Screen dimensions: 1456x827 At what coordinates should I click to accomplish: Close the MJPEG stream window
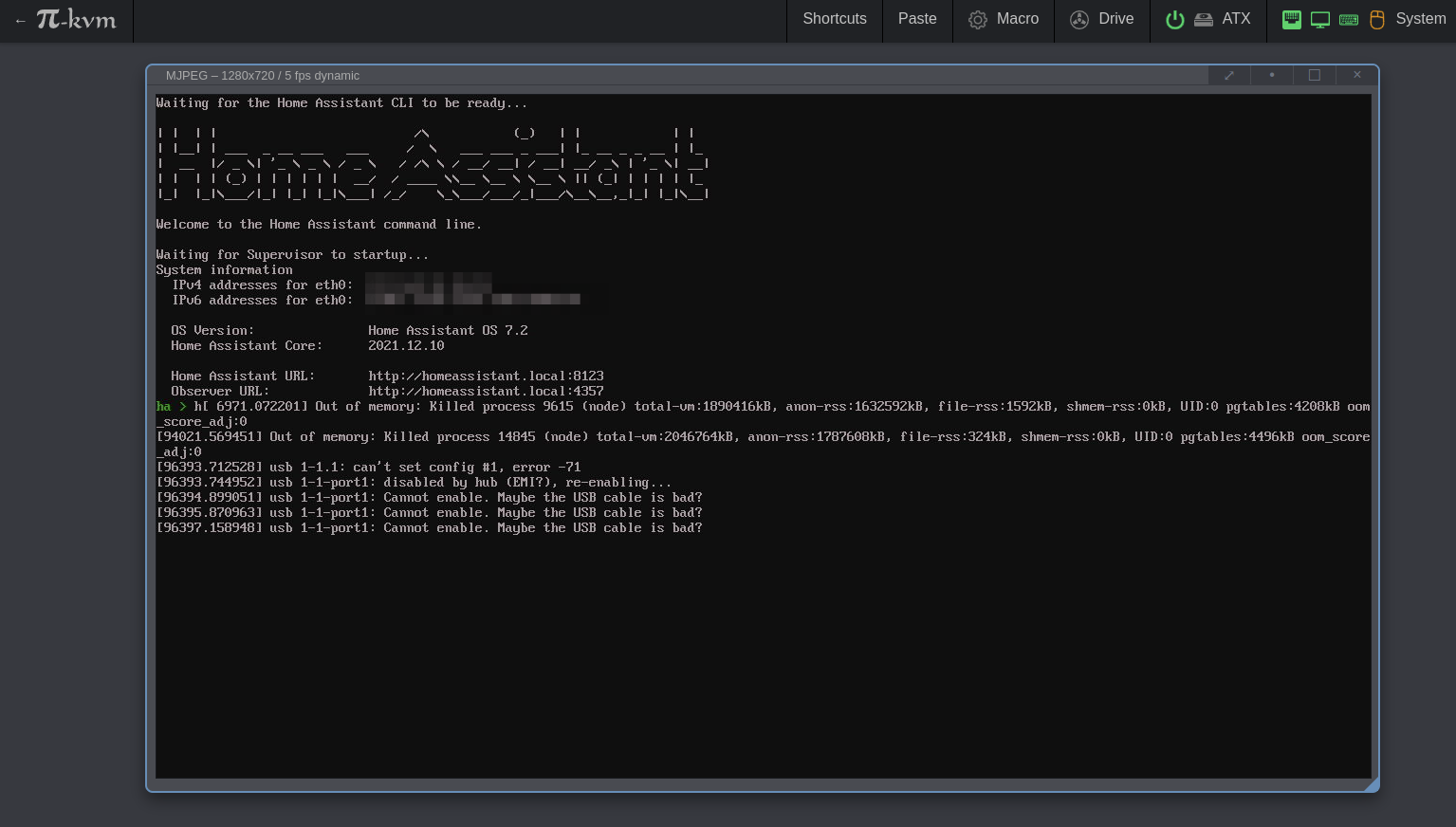(1357, 75)
